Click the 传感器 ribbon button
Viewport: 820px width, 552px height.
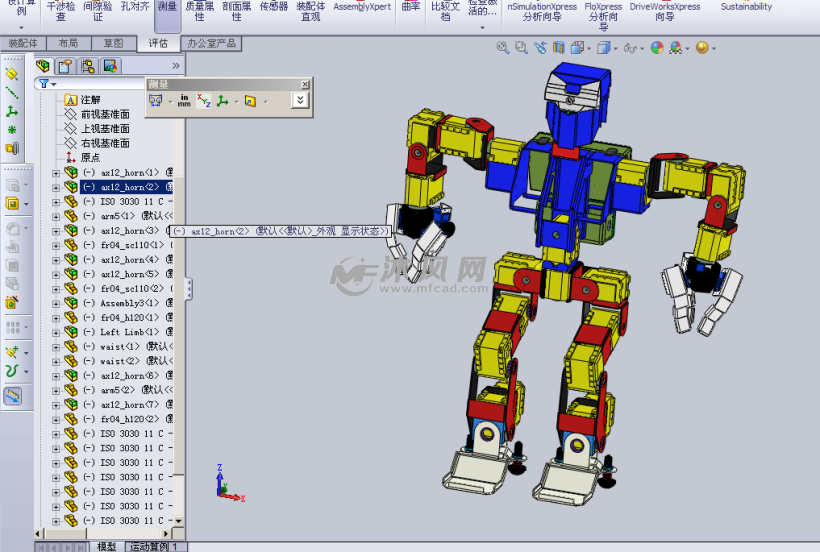click(274, 7)
